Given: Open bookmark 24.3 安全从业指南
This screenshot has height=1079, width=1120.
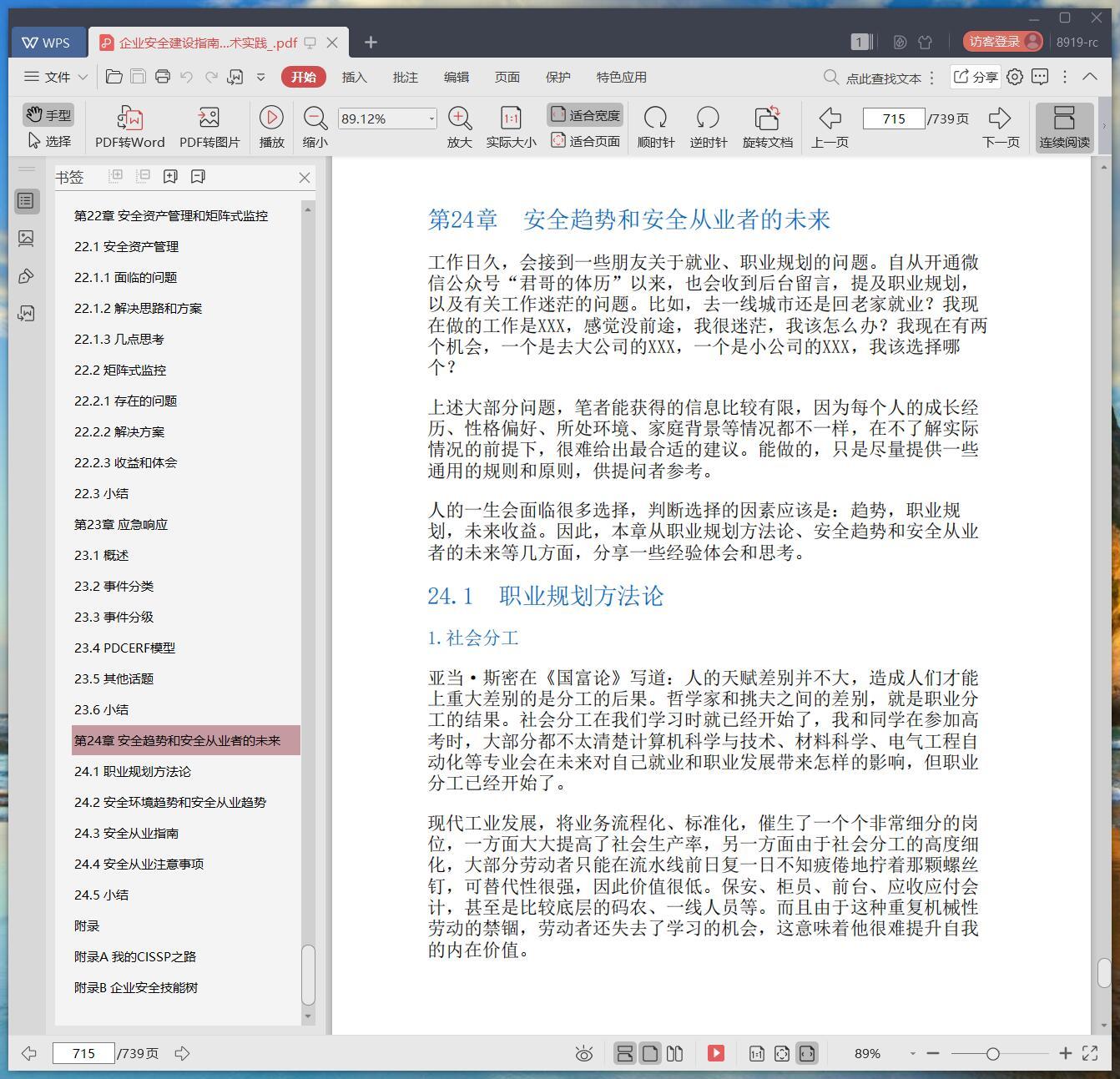Looking at the screenshot, I should 126,834.
